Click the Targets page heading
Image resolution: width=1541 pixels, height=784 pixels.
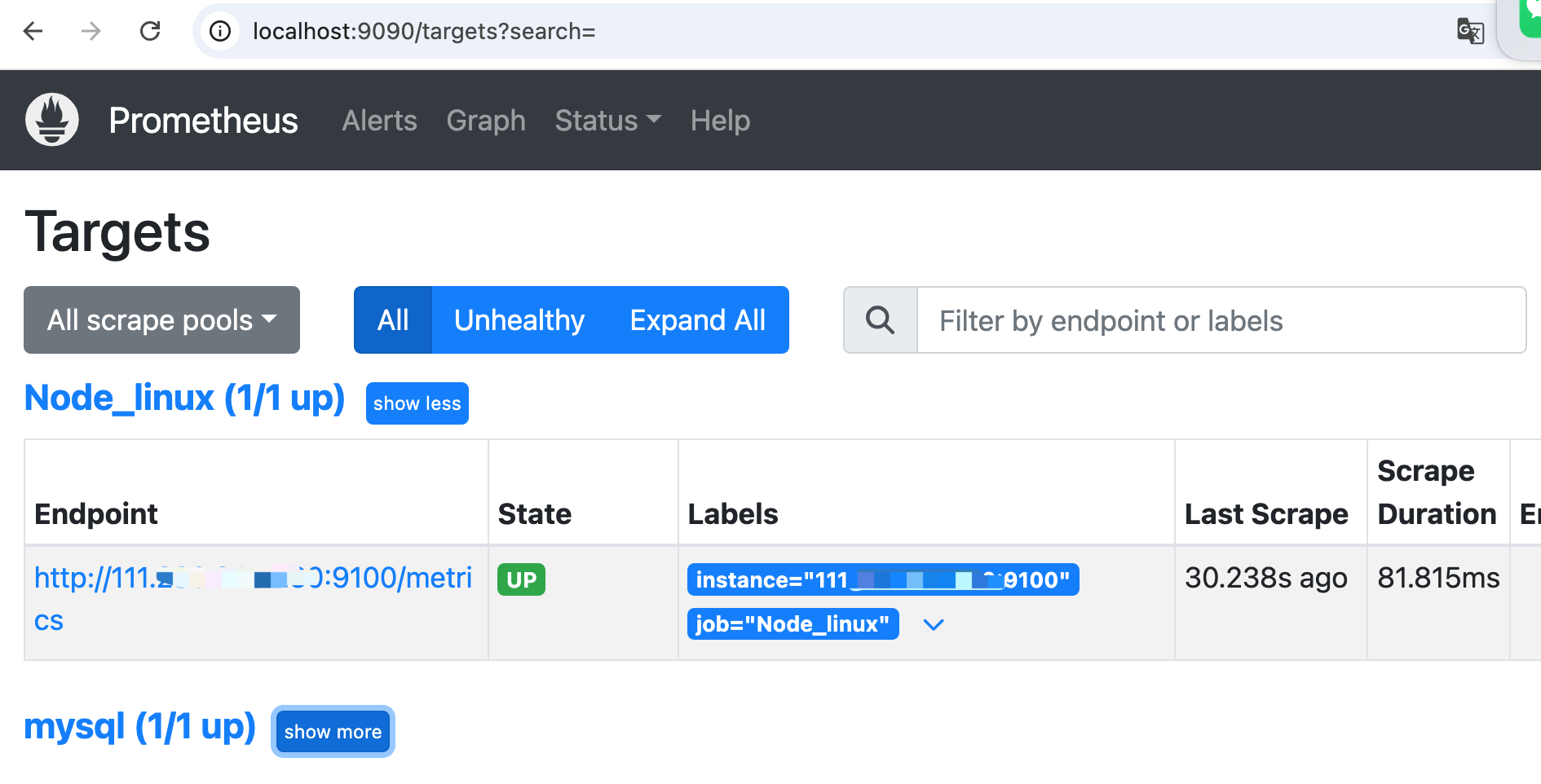pyautogui.click(x=117, y=232)
